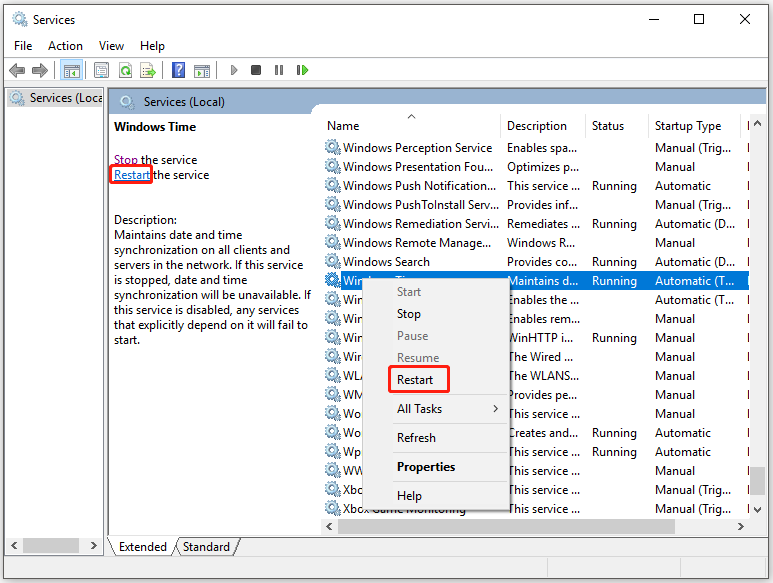
Task: Click the Services (Local) header gear icon
Action: click(x=127, y=102)
